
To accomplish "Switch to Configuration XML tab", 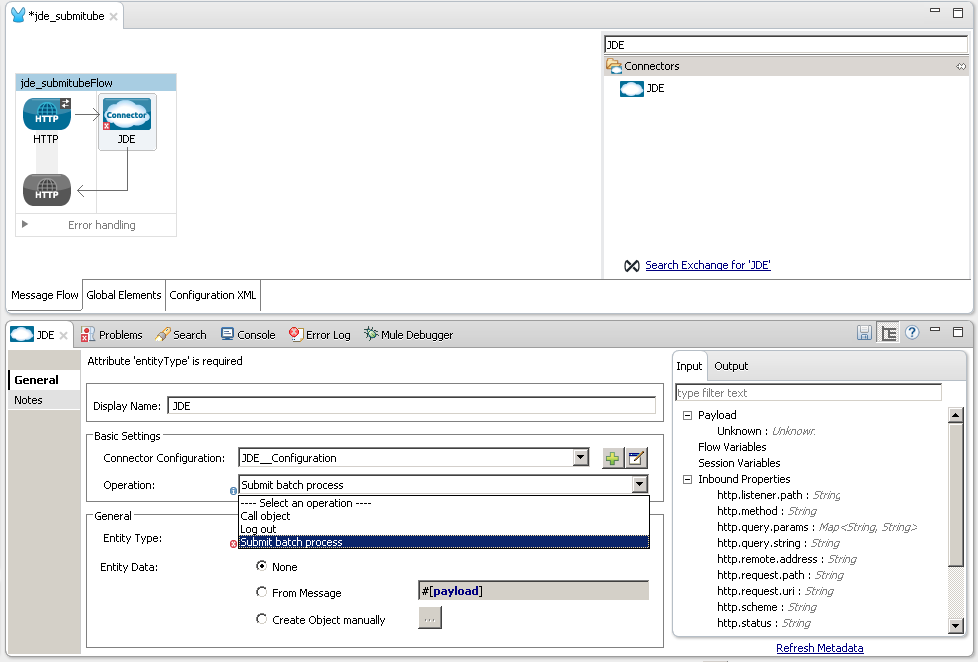I will (213, 295).
